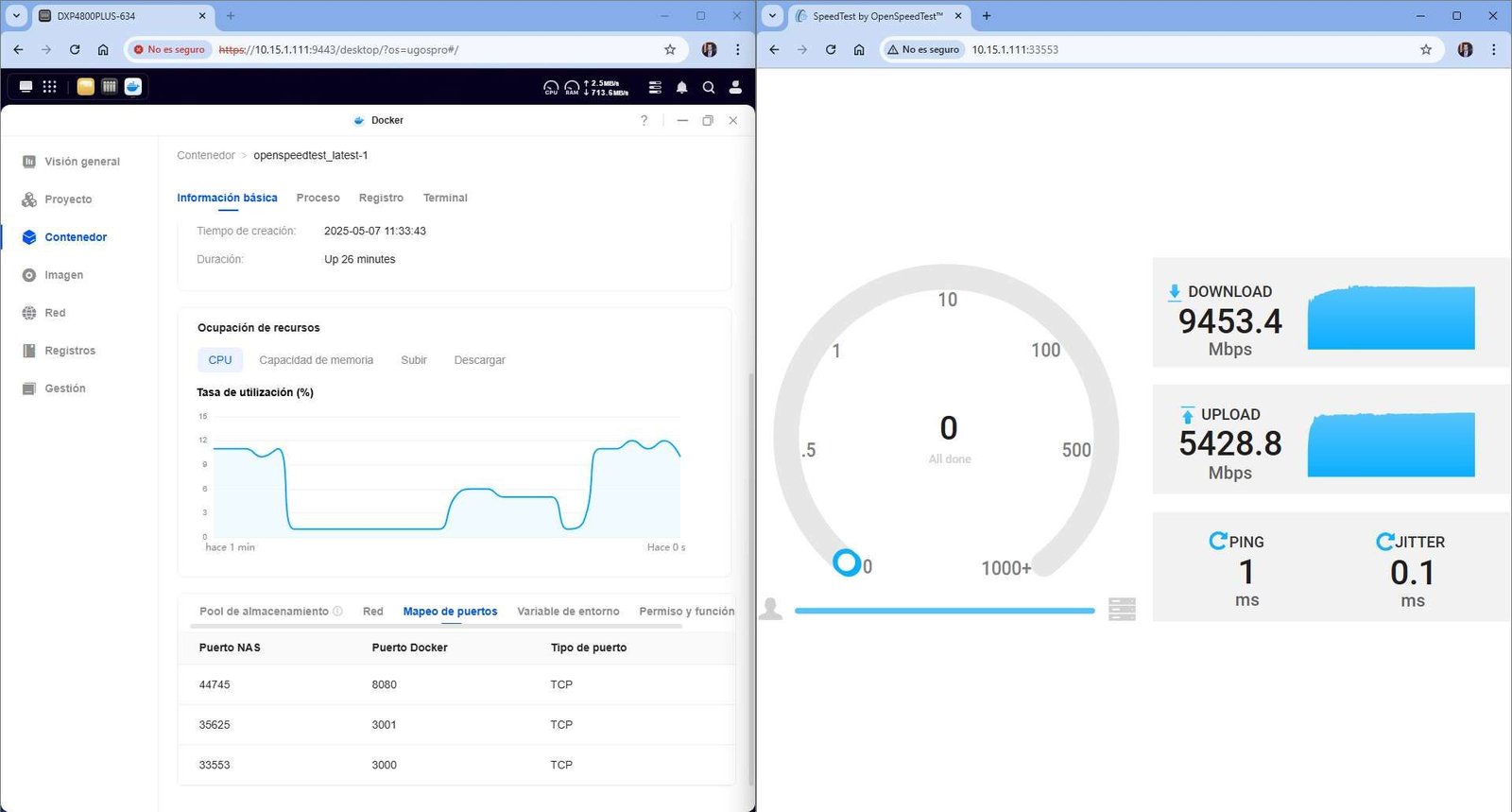Click the server icon below the gauge
This screenshot has width=1512, height=812.
[1122, 609]
